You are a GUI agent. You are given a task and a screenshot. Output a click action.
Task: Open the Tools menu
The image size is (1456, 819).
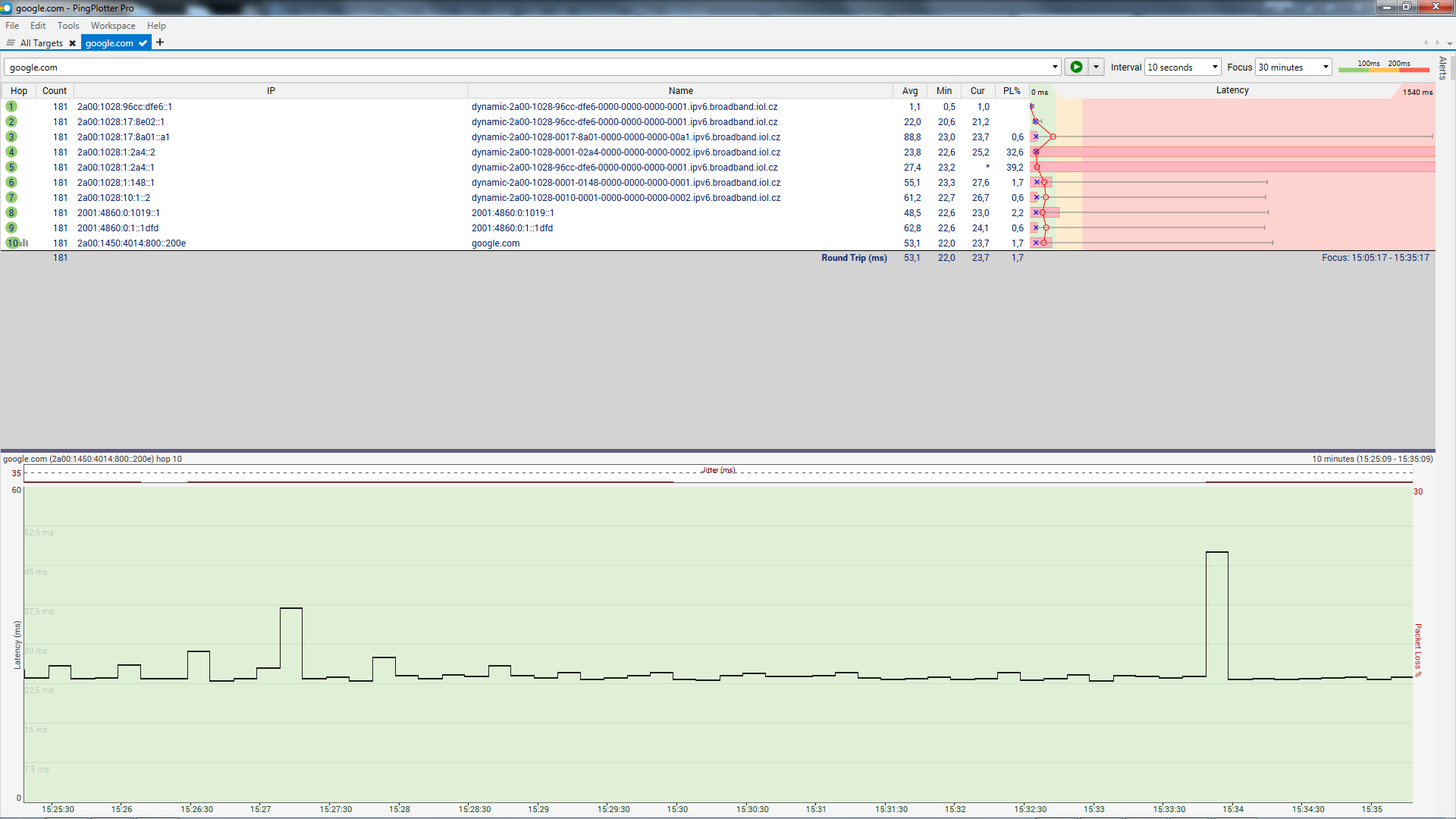(x=68, y=26)
